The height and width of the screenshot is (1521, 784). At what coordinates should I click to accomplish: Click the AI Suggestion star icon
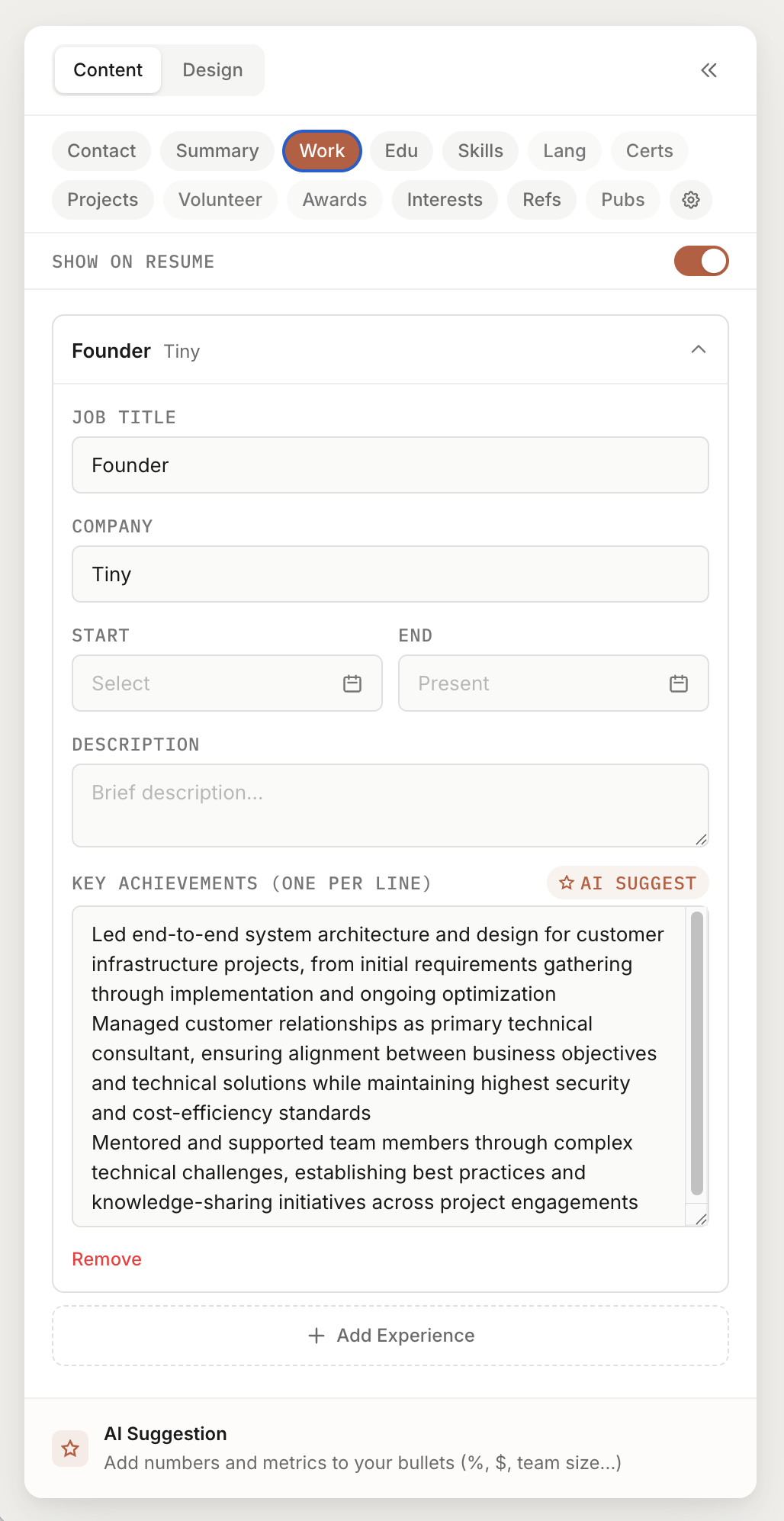[70, 1448]
